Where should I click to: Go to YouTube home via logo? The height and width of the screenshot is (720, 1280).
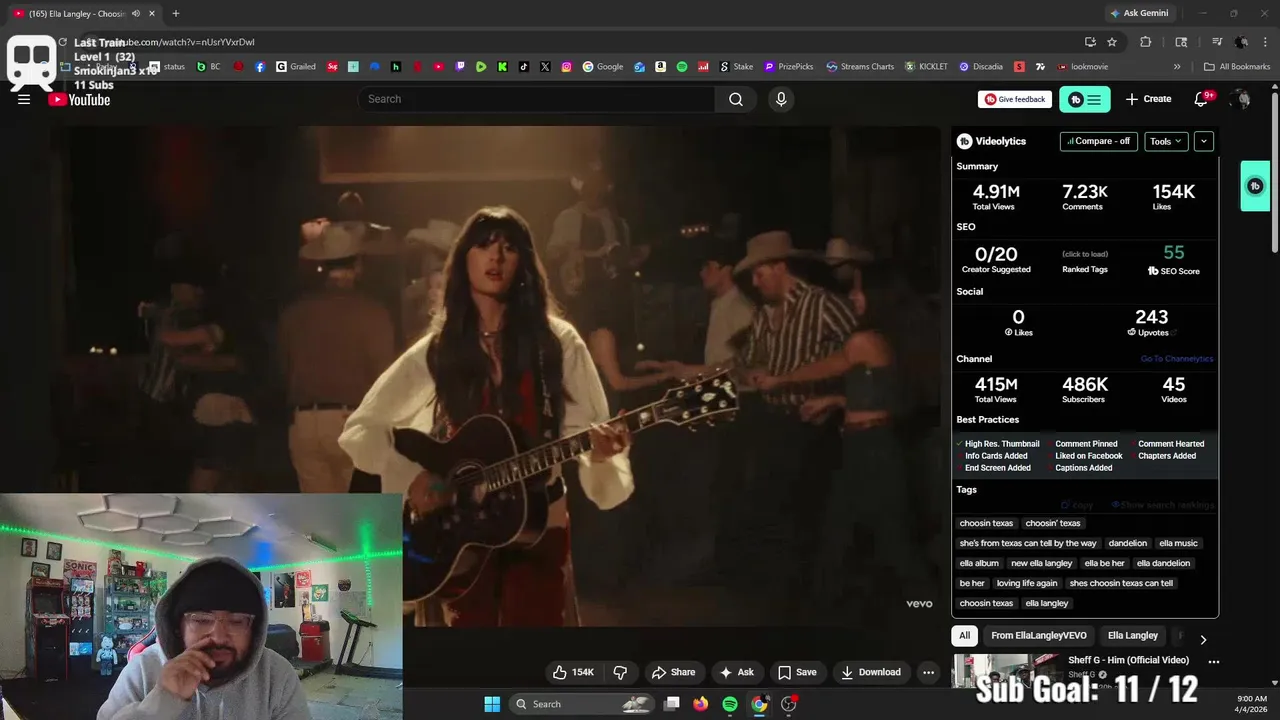(x=79, y=99)
